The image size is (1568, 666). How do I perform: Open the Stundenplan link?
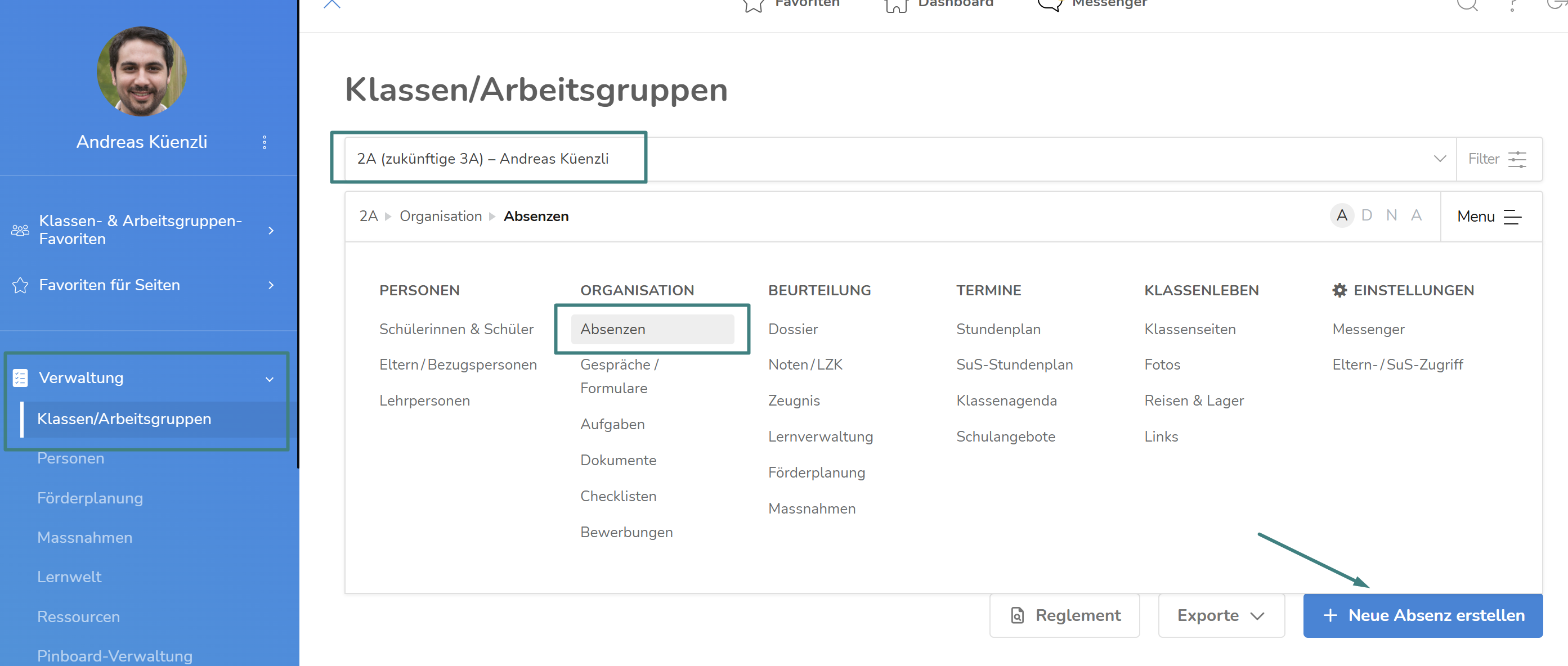pyautogui.click(x=998, y=329)
